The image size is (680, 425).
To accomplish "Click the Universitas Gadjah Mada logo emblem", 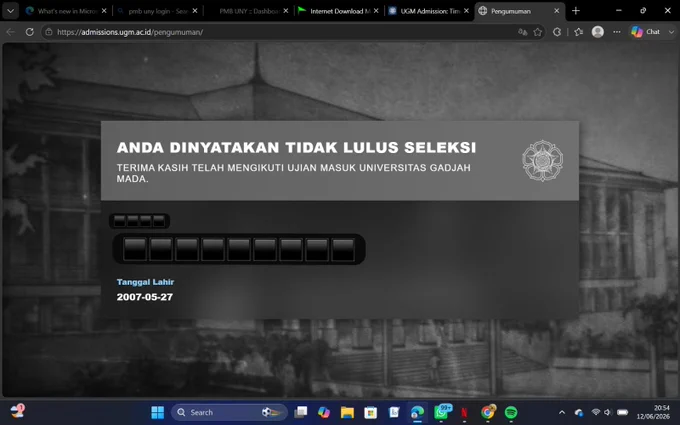I will click(543, 160).
